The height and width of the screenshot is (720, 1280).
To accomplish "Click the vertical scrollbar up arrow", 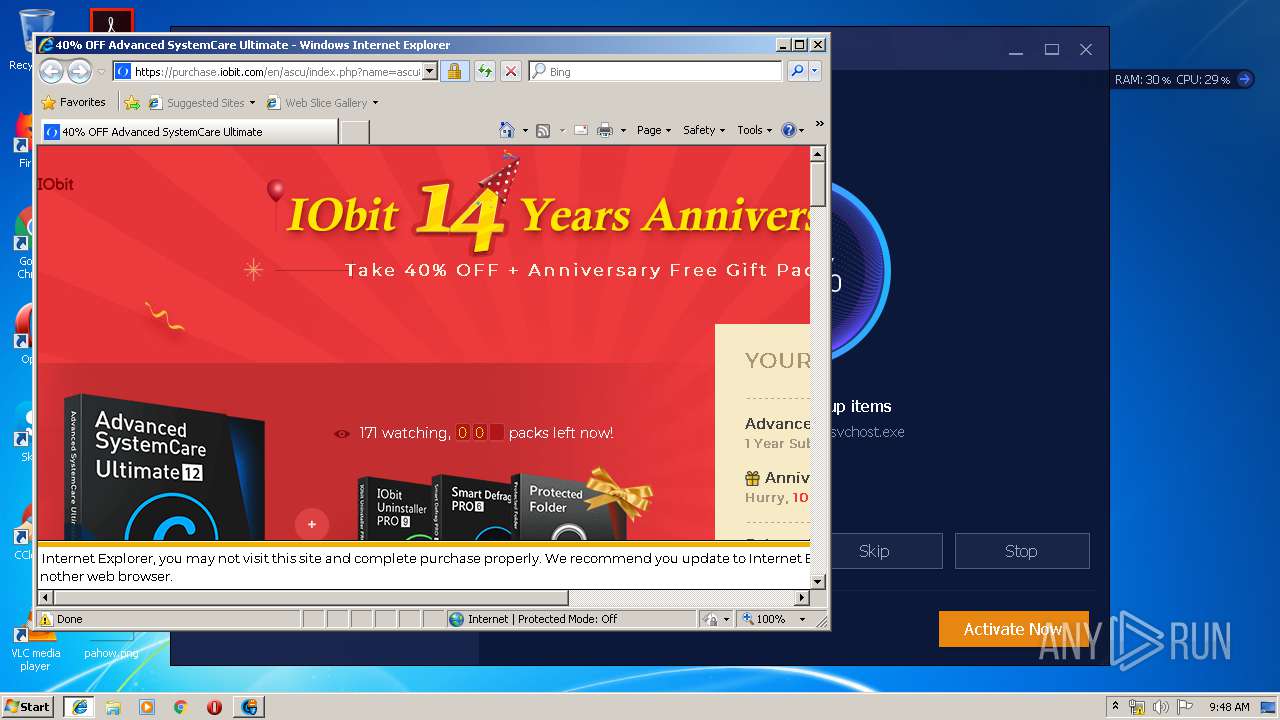I will pyautogui.click(x=818, y=155).
